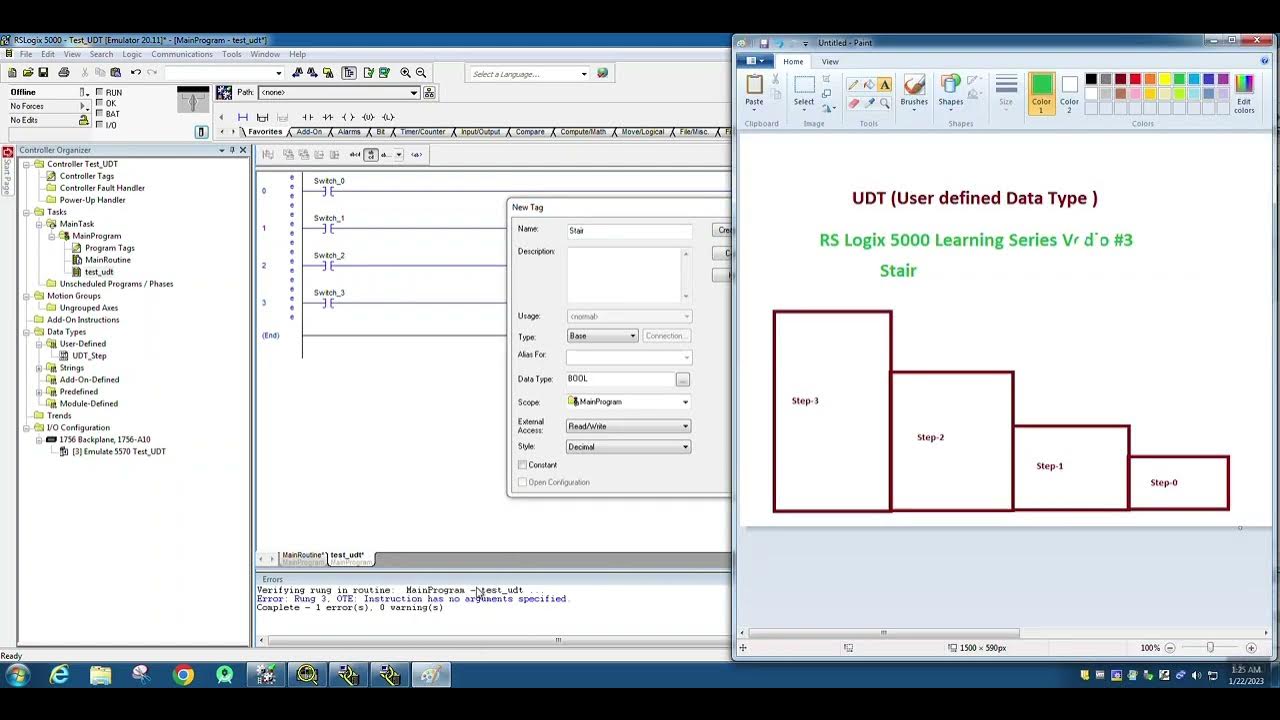Open the Select a Language dropdown
Screen dimensions: 1280x720
pyautogui.click(x=529, y=74)
